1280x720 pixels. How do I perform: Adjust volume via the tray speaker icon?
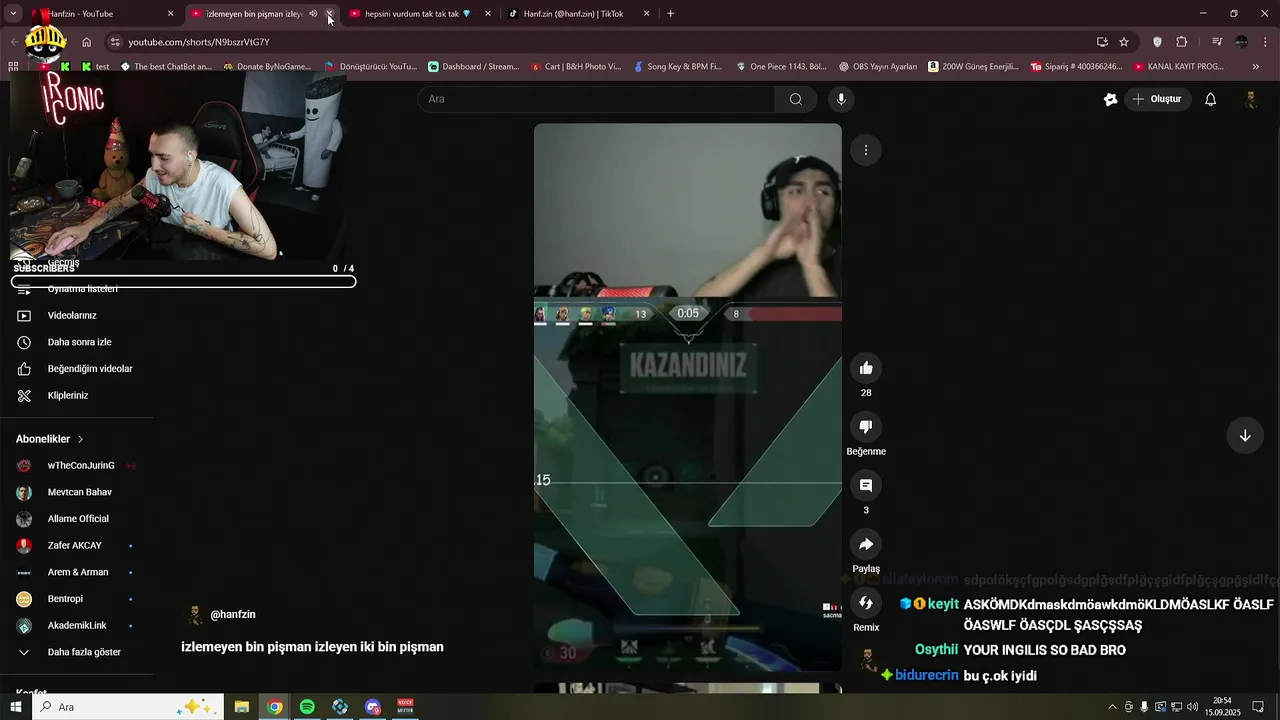click(x=1192, y=707)
